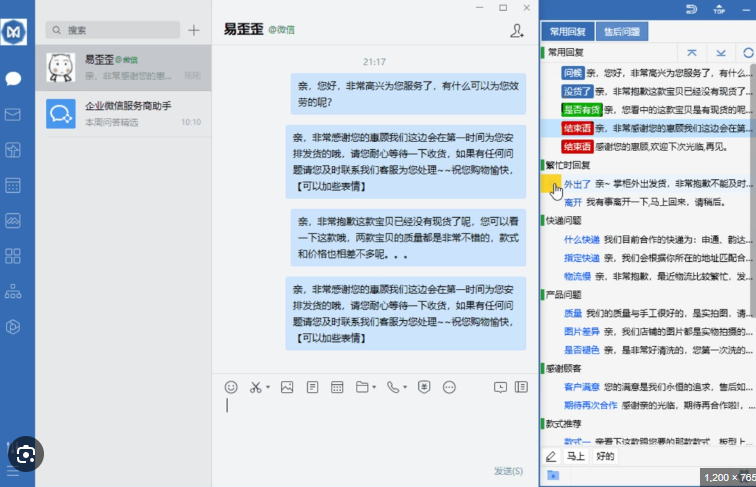Open the chat history clock icon
Viewport: 756px width, 487px height.
500,387
